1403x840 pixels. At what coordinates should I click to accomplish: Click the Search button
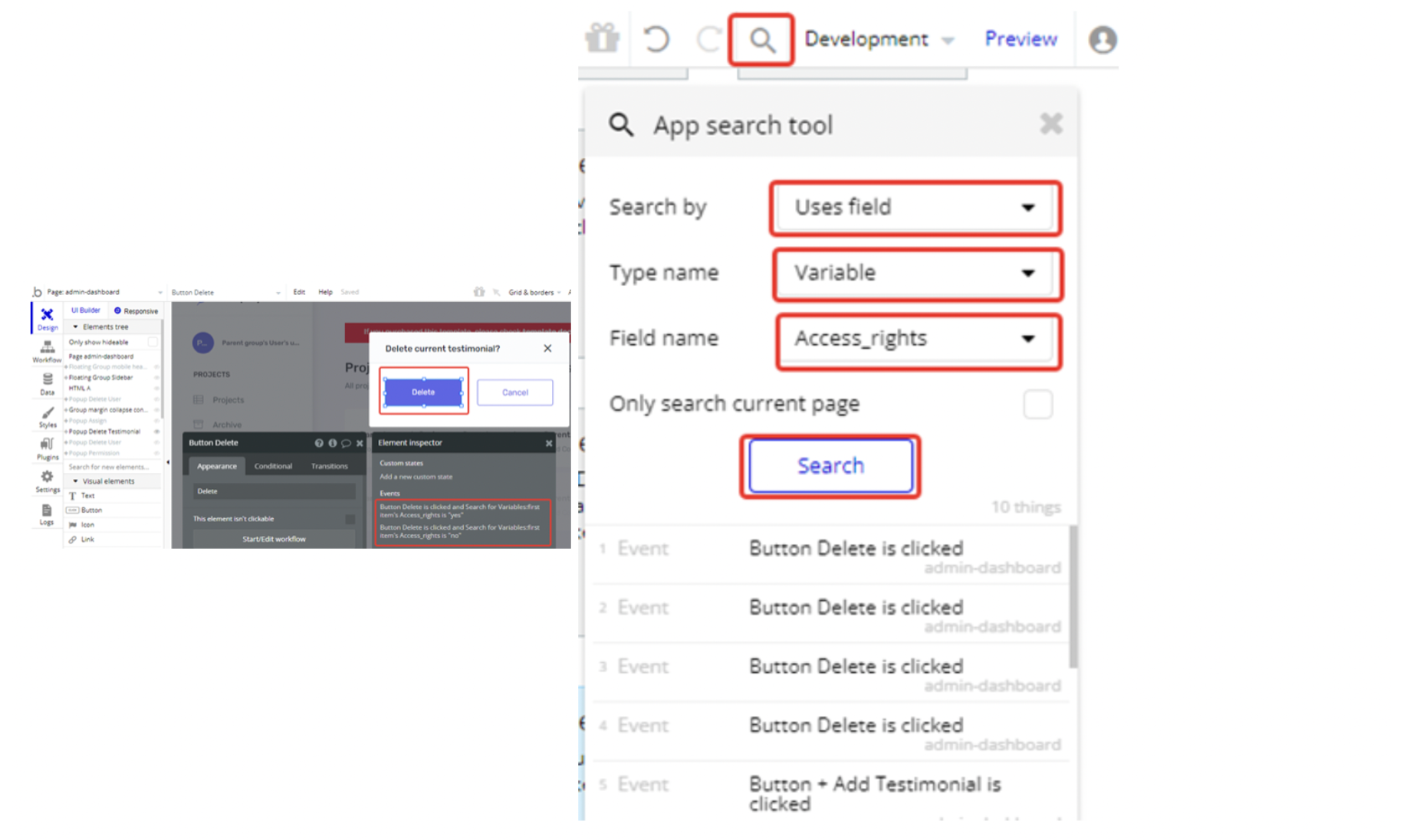click(x=830, y=466)
